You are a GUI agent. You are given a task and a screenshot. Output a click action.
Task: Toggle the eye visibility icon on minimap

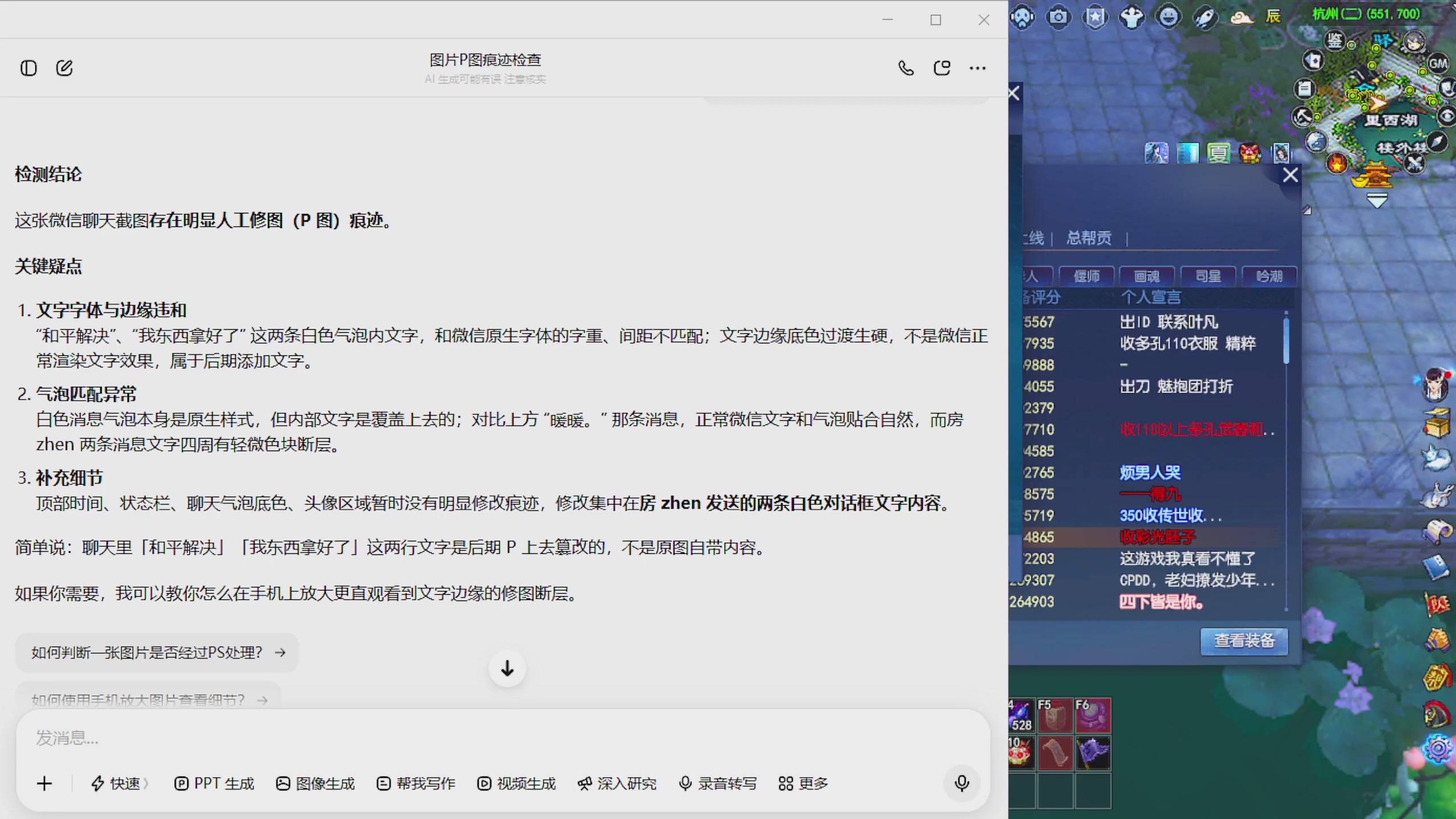coord(1447,117)
